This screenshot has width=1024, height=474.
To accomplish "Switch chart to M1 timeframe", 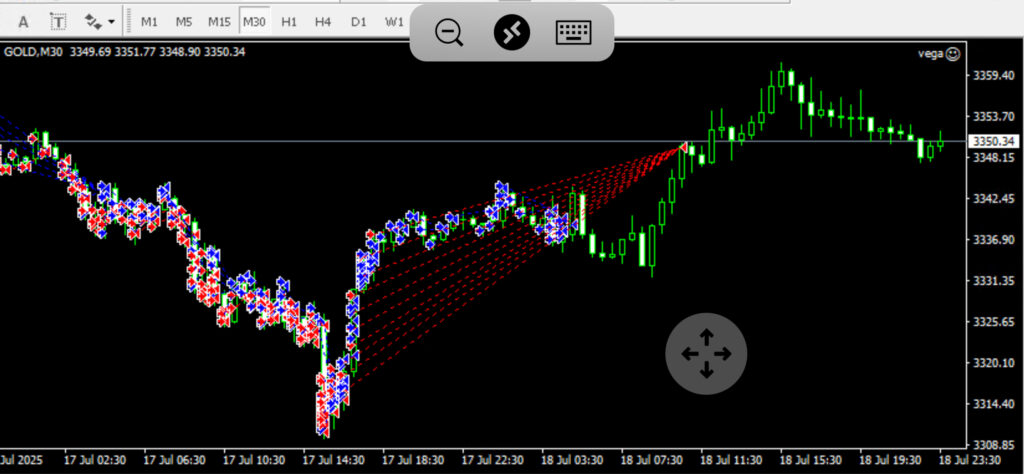I will click(x=150, y=22).
